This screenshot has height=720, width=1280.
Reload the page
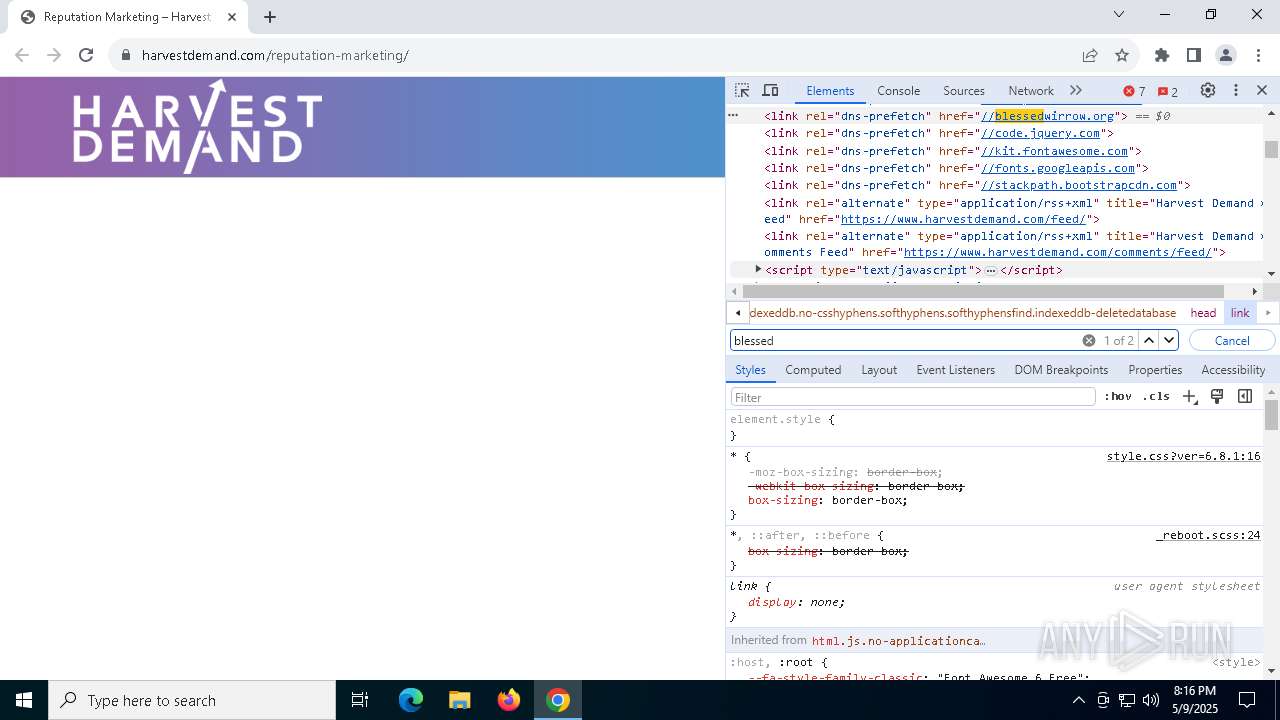pos(86,55)
